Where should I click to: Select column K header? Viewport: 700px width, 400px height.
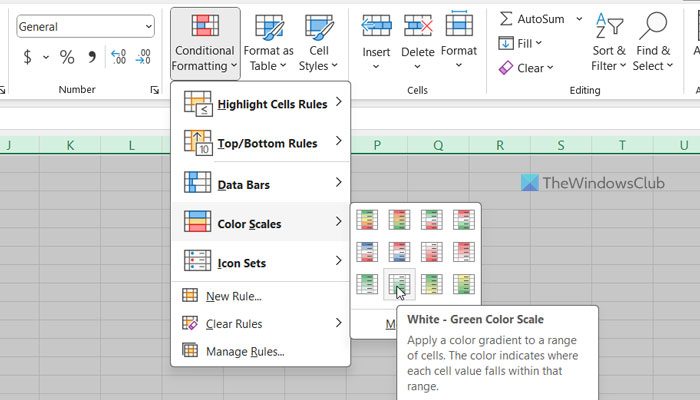tap(70, 146)
